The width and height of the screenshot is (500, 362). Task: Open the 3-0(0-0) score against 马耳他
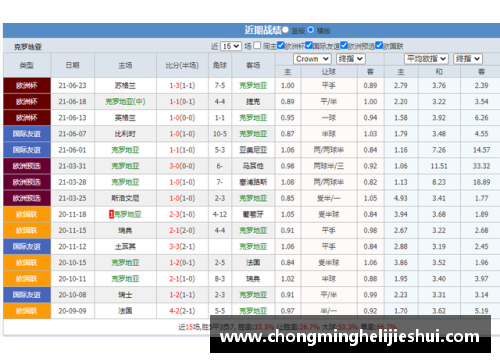point(182,166)
